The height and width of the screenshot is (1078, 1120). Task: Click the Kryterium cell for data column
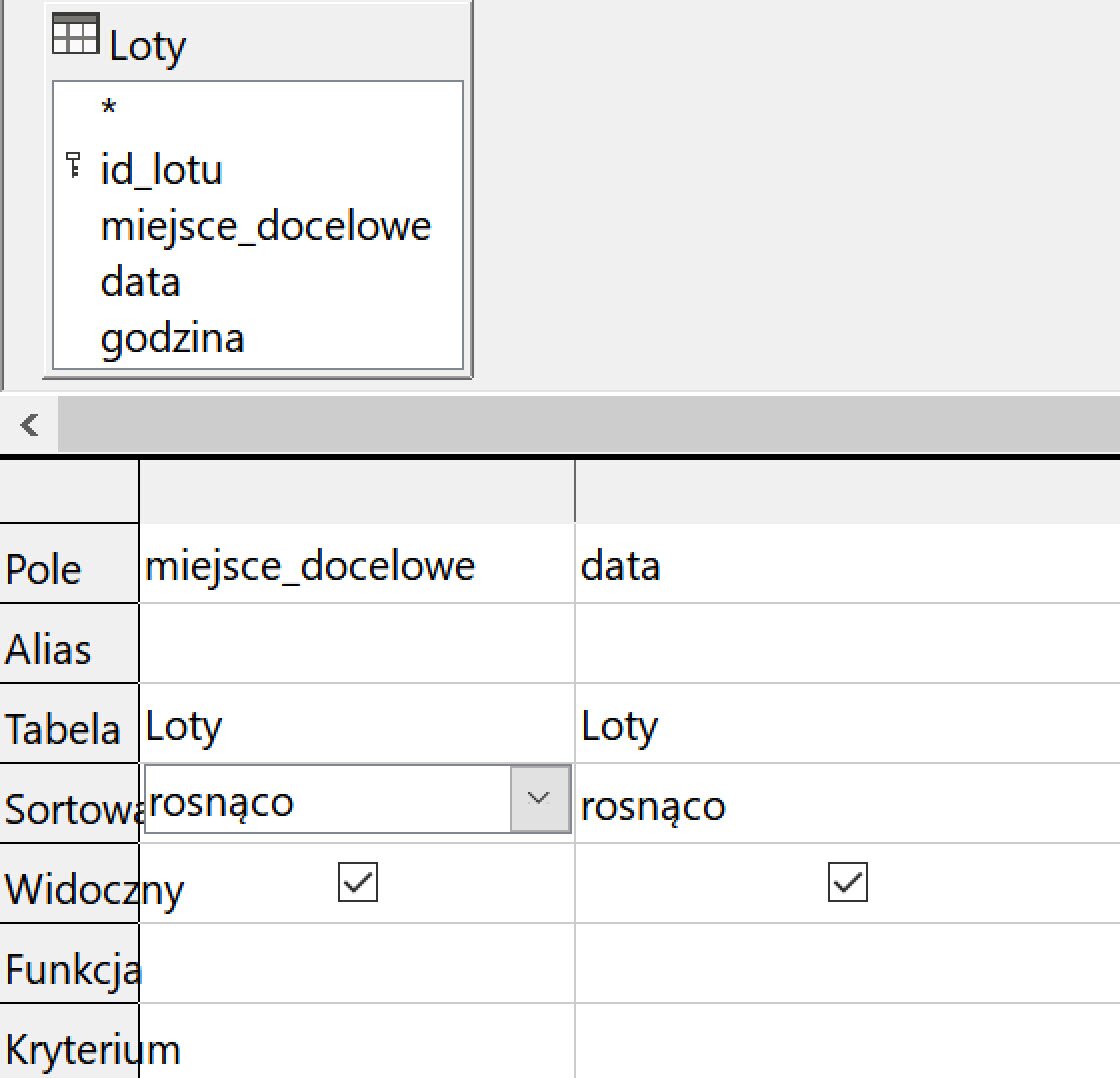(846, 1046)
